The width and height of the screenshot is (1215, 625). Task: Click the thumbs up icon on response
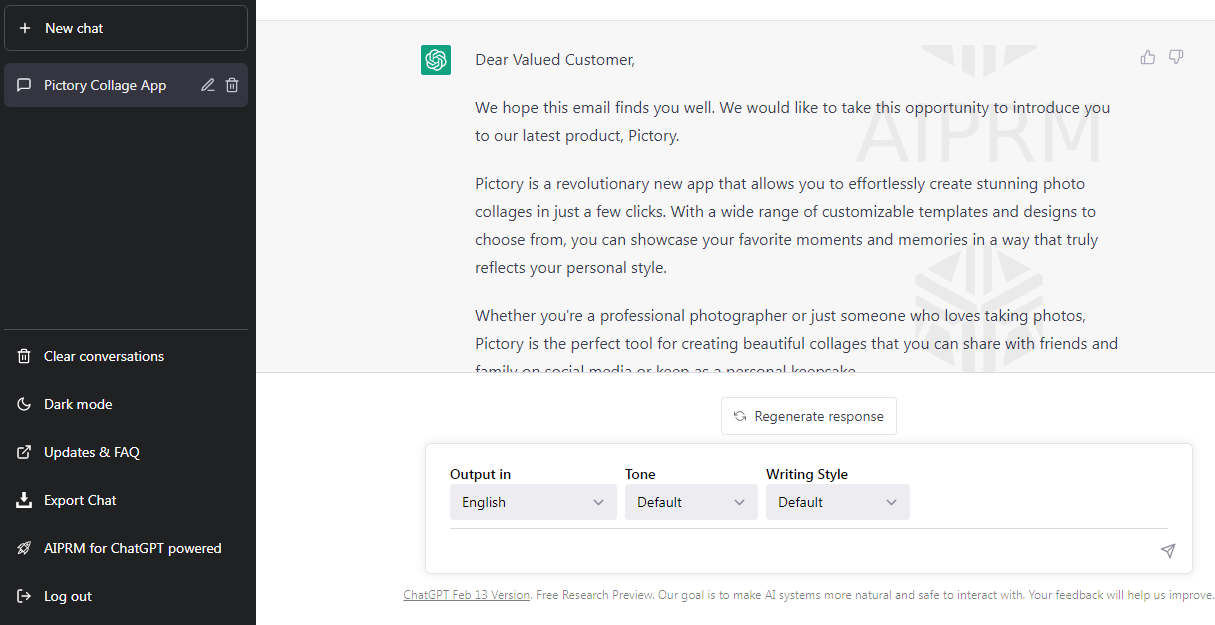1148,57
